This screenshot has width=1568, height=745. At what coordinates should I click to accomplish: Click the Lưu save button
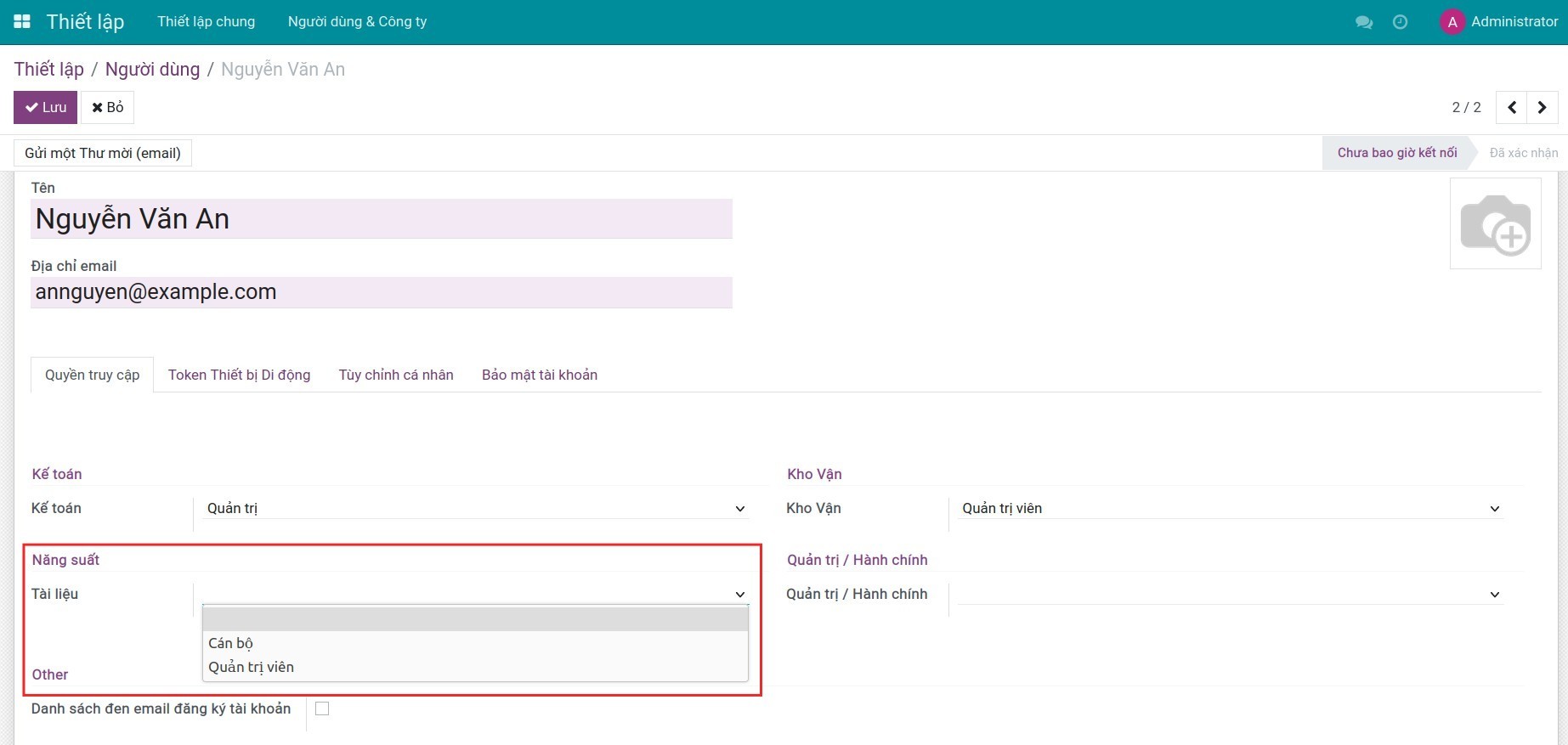point(46,108)
